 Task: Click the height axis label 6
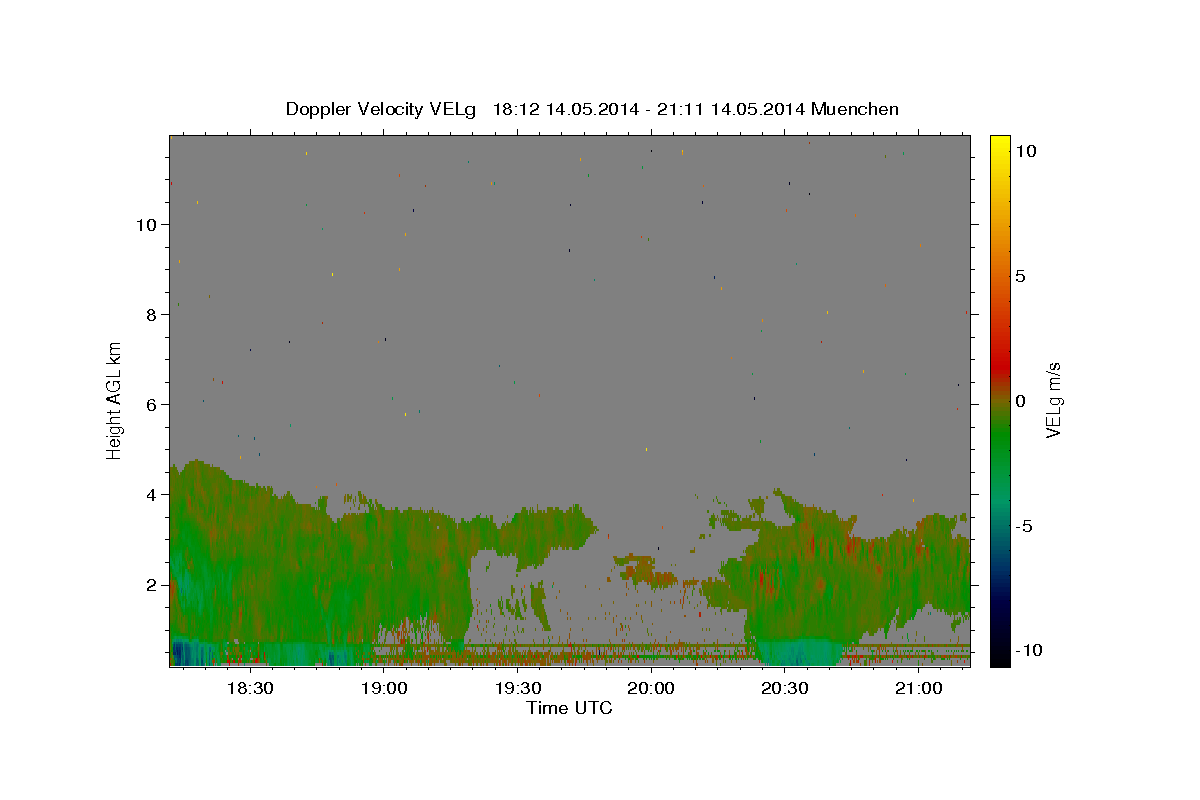[x=151, y=404]
